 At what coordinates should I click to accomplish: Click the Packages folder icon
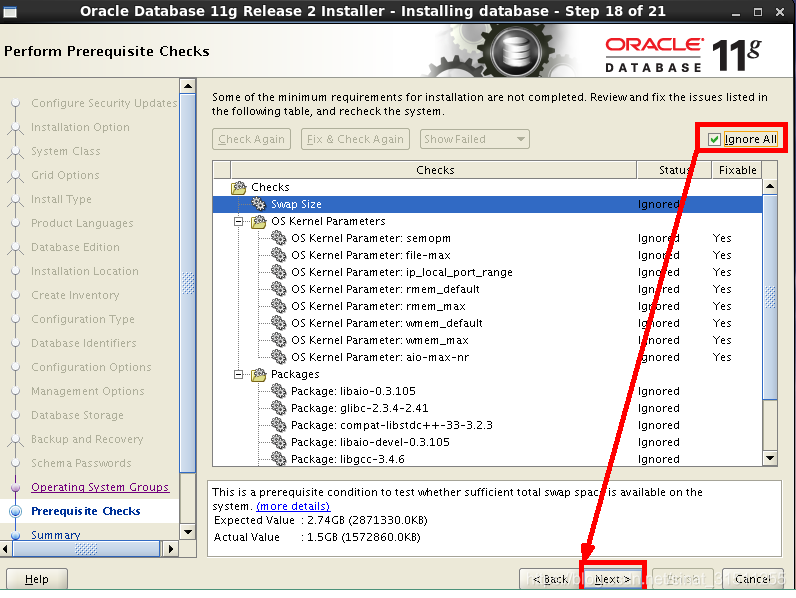click(259, 374)
